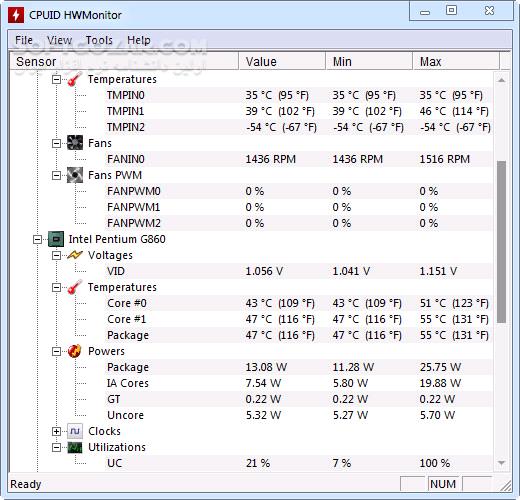Open the File menu
This screenshot has height=500, width=520.
(24, 40)
